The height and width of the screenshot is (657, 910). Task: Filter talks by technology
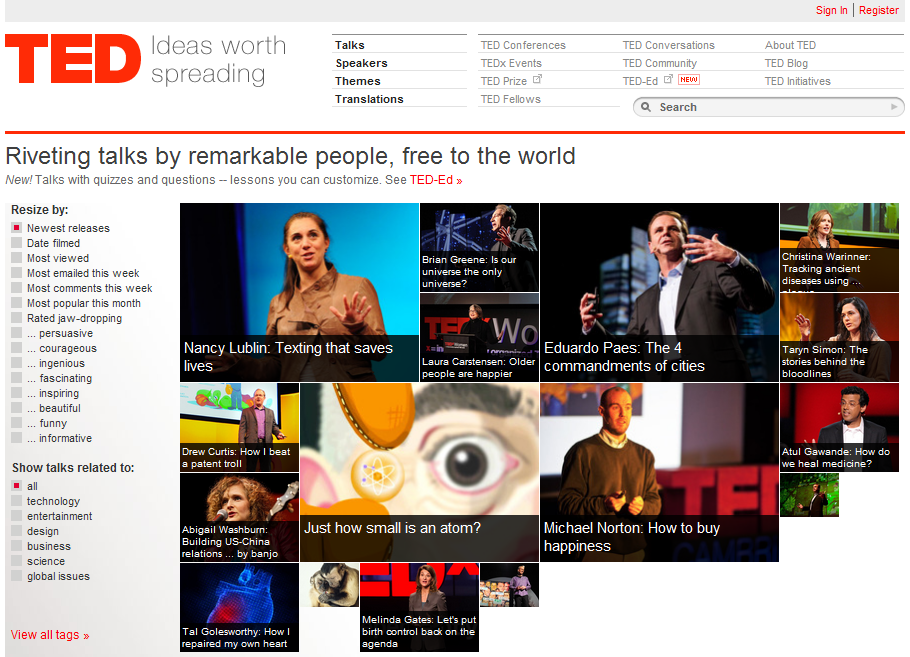[16, 501]
